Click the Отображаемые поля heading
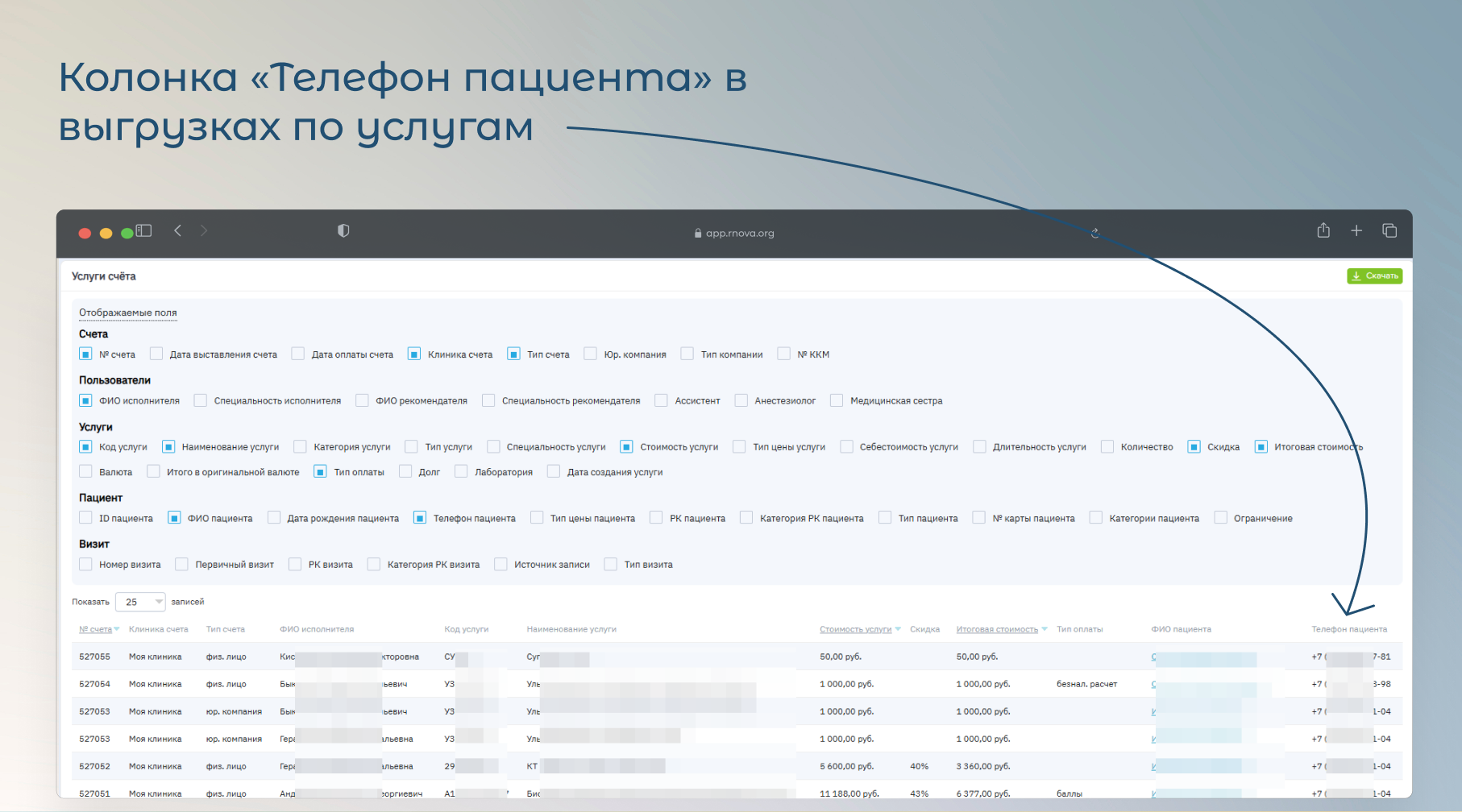1462x812 pixels. coord(127,313)
